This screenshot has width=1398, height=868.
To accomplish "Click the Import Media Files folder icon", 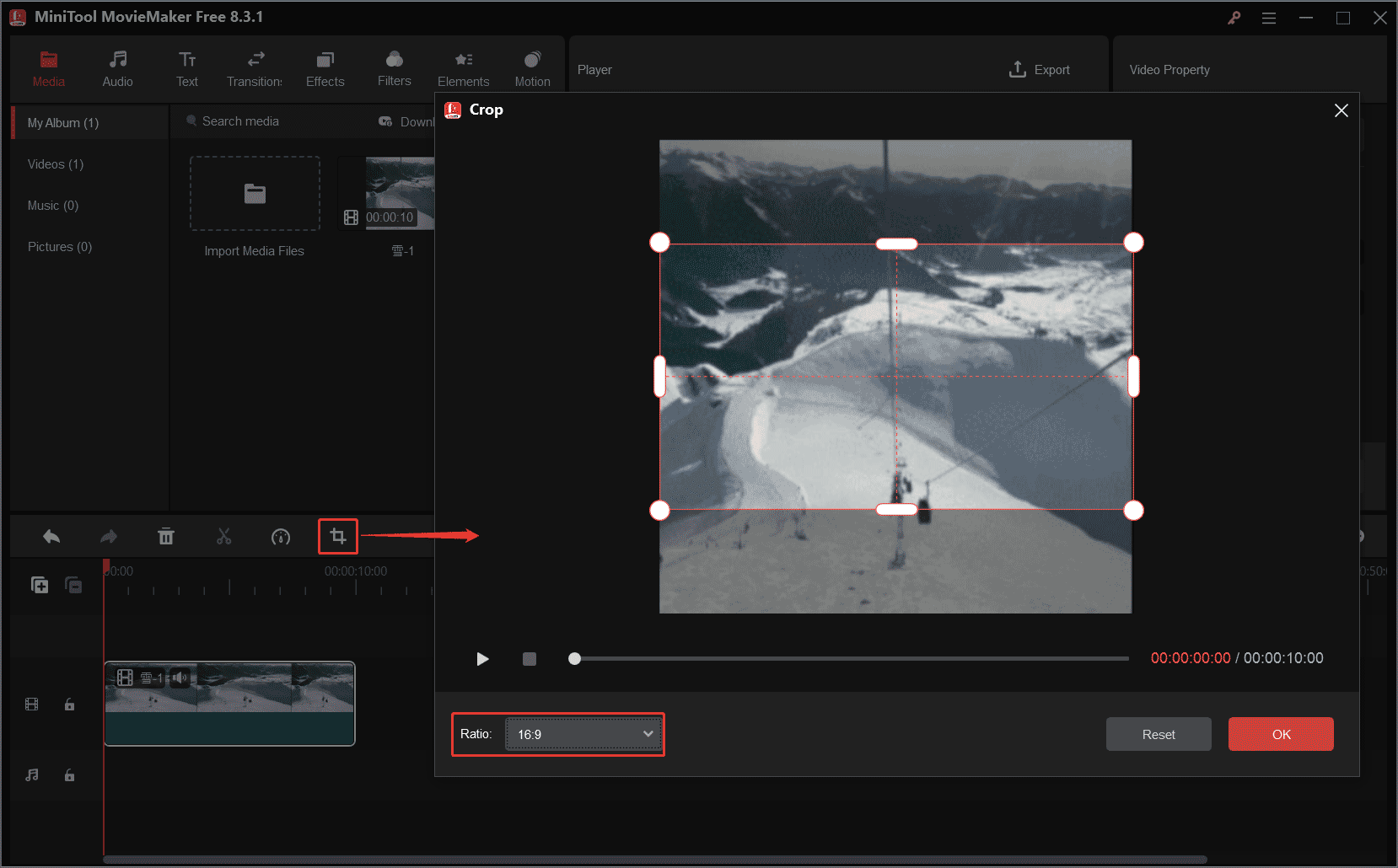I will (255, 194).
